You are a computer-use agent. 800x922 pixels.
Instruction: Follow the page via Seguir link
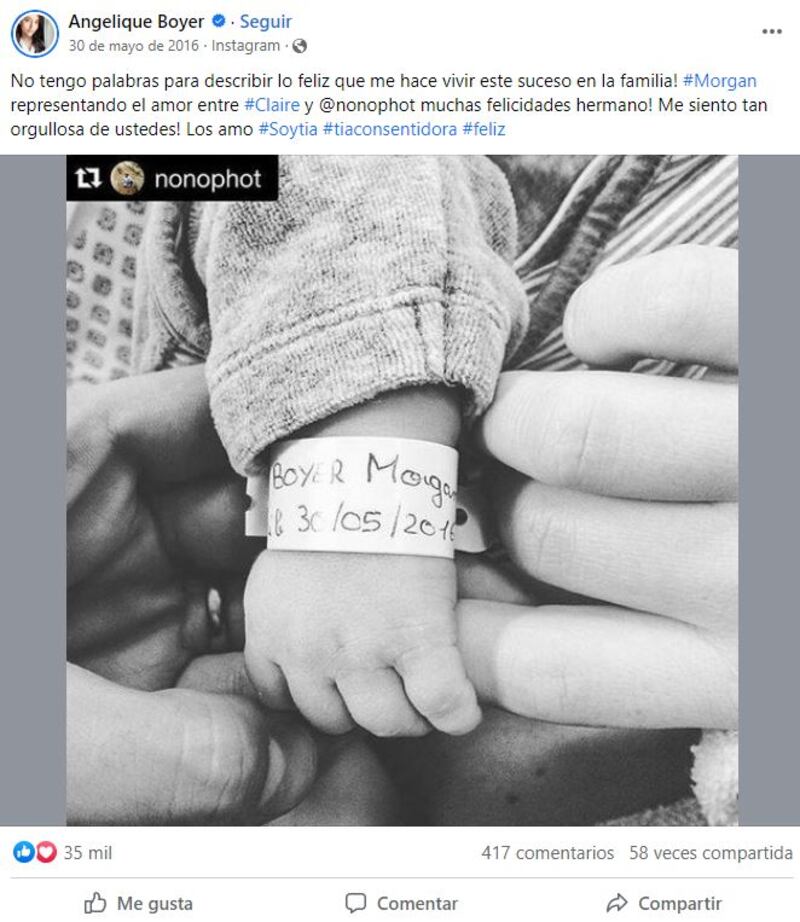point(266,22)
